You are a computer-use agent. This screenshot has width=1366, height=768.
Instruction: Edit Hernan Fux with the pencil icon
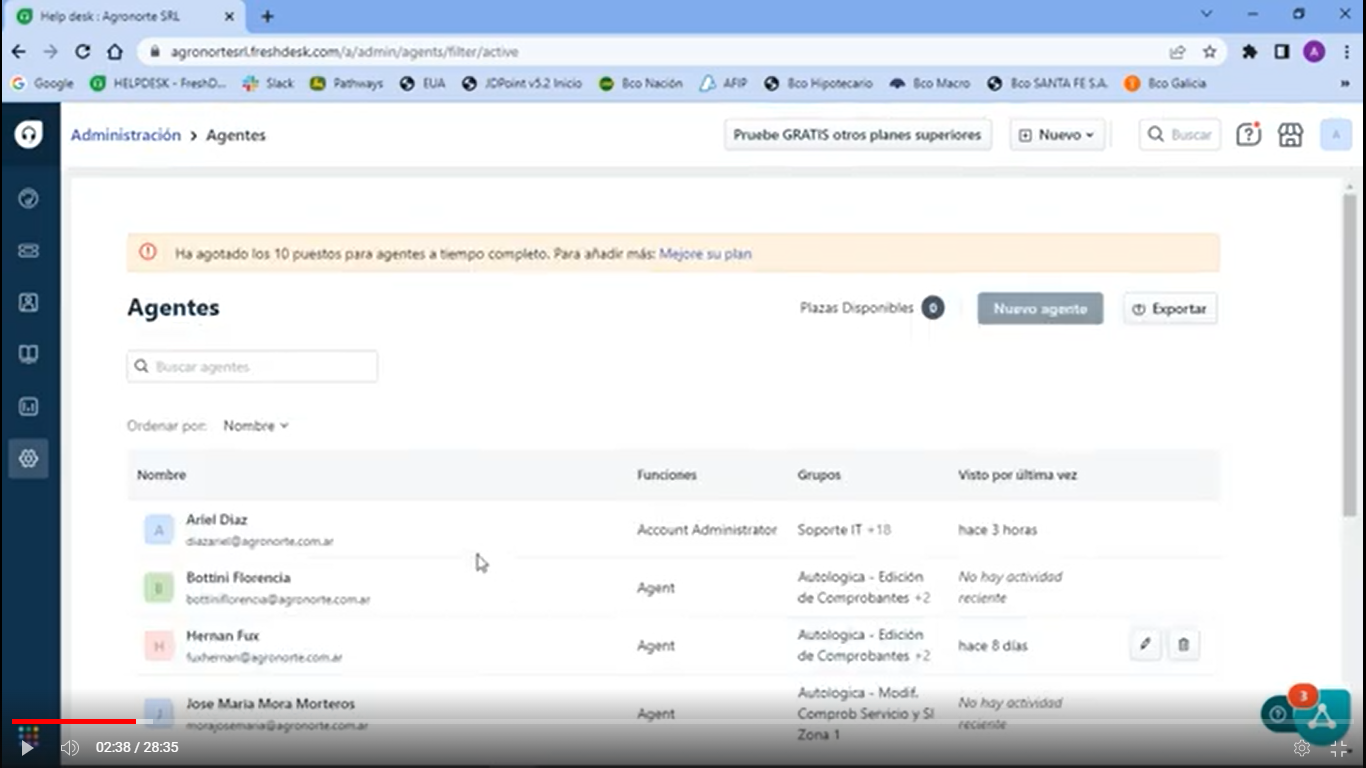[x=1146, y=645]
